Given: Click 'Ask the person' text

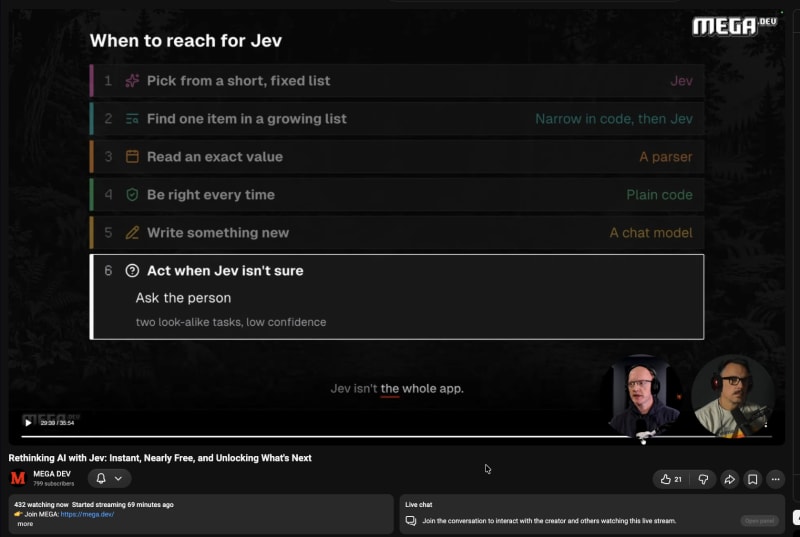Looking at the screenshot, I should click(183, 298).
